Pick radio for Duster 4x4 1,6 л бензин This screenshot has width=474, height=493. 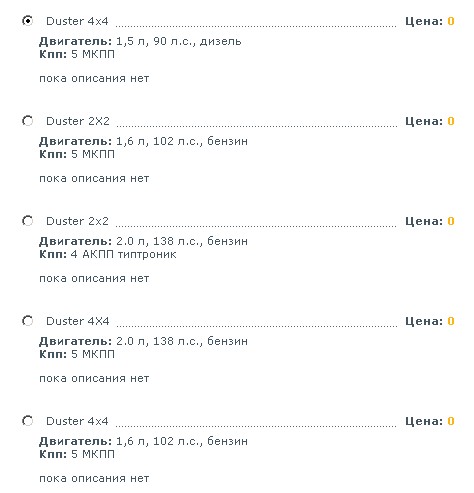[28, 421]
